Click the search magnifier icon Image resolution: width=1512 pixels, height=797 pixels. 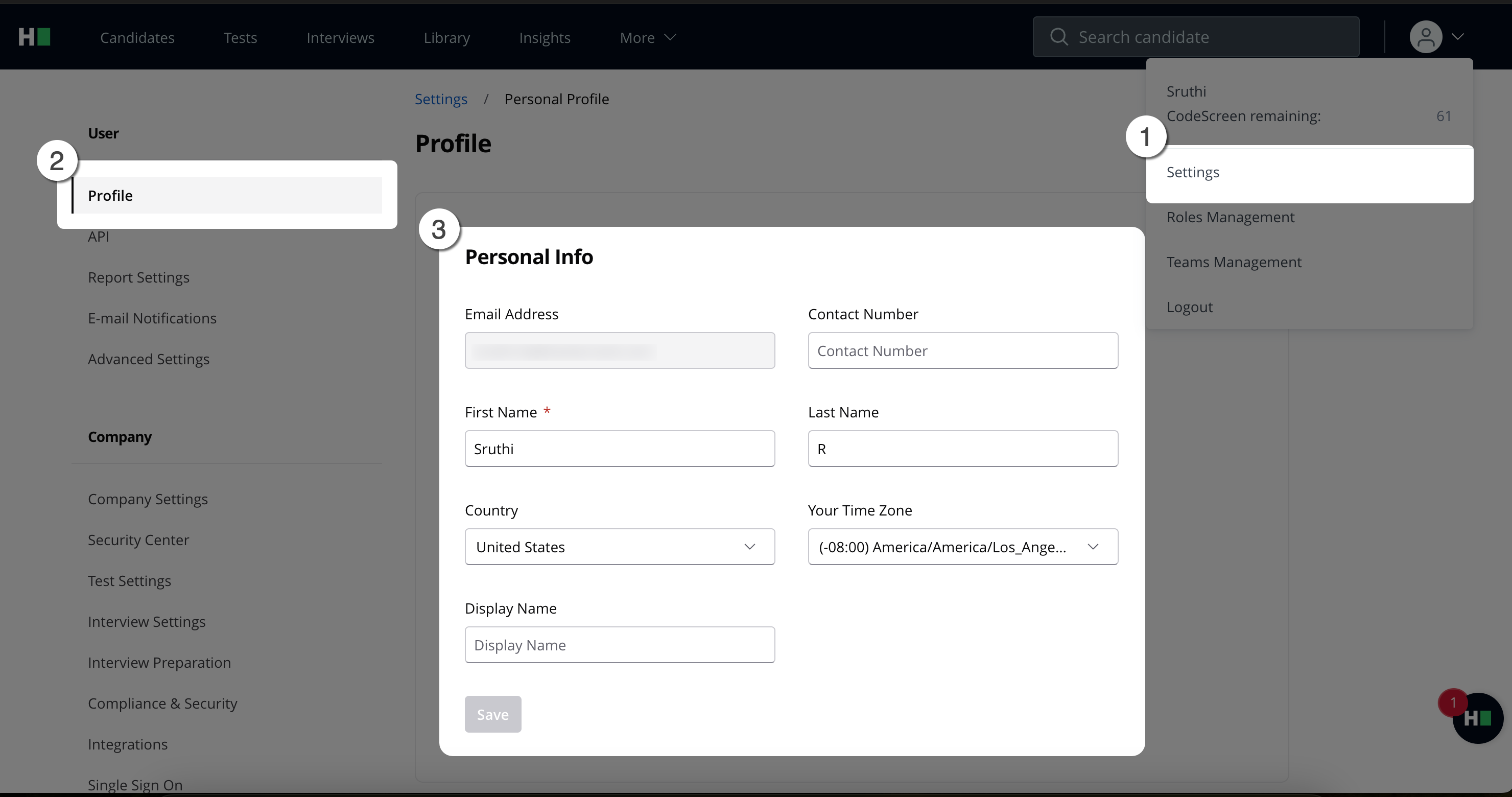point(1058,37)
